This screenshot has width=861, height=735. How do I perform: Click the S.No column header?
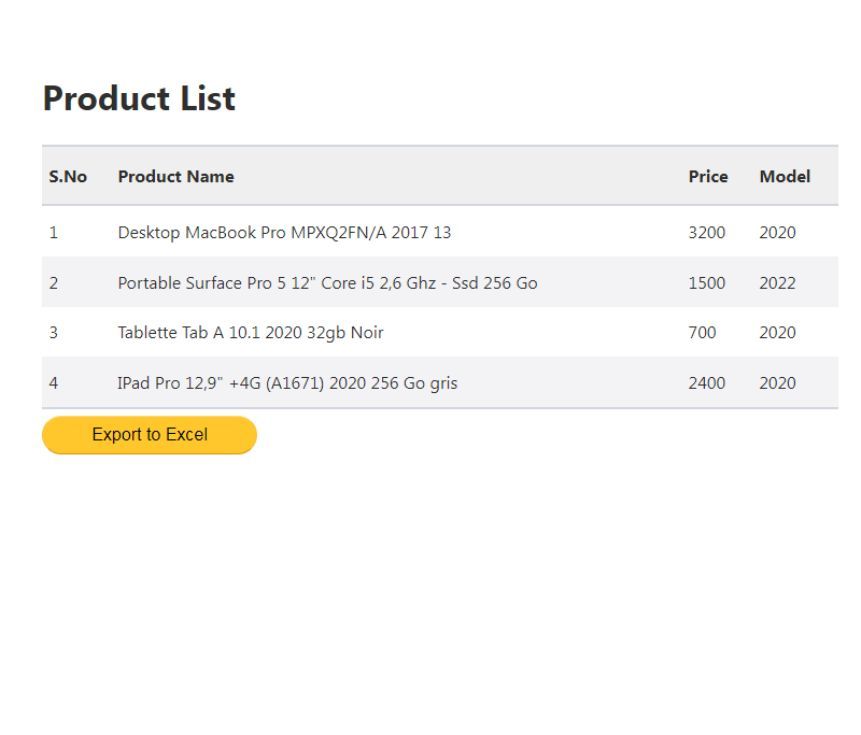[68, 177]
